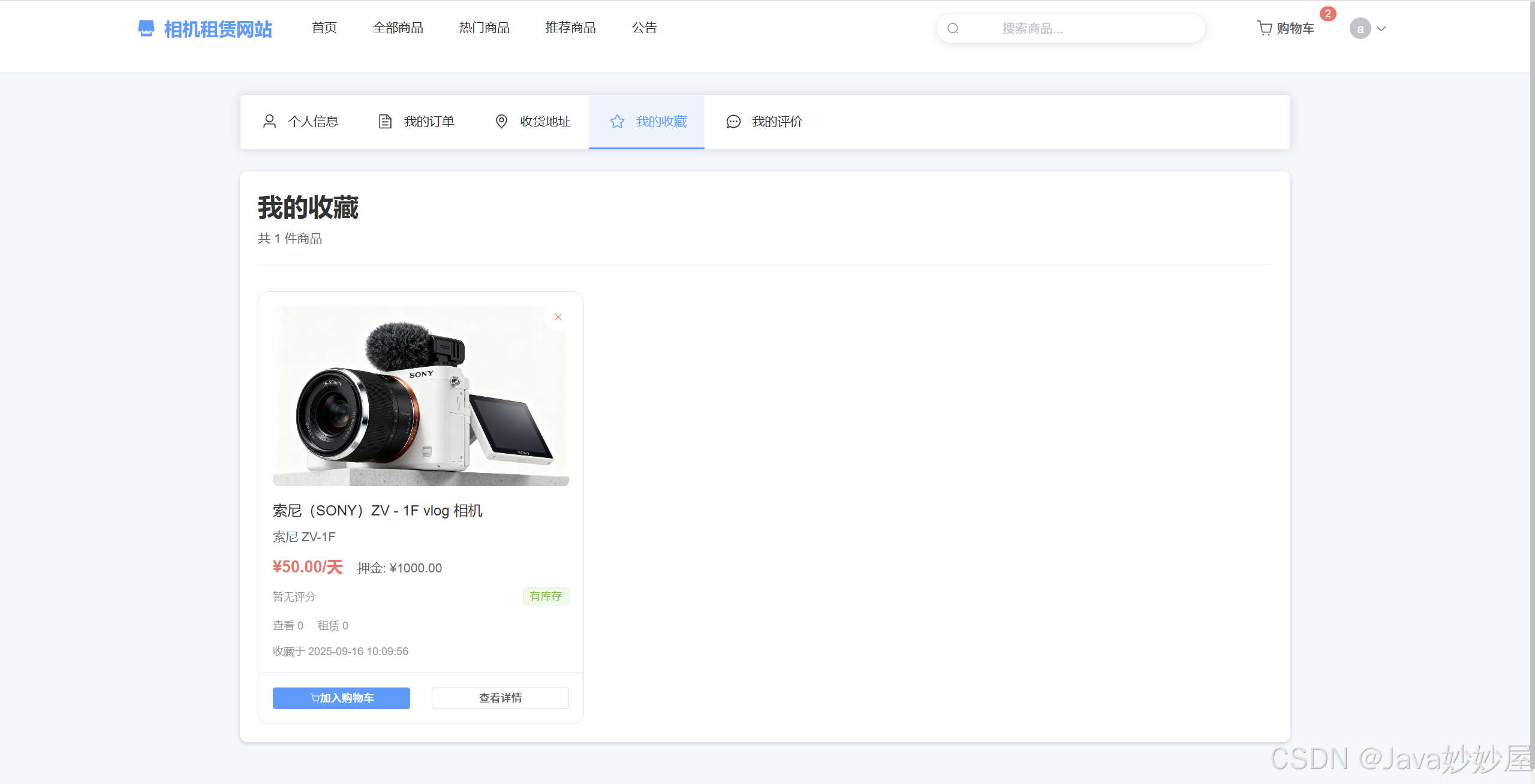
Task: Click the blue shop logo icon
Action: 146,28
